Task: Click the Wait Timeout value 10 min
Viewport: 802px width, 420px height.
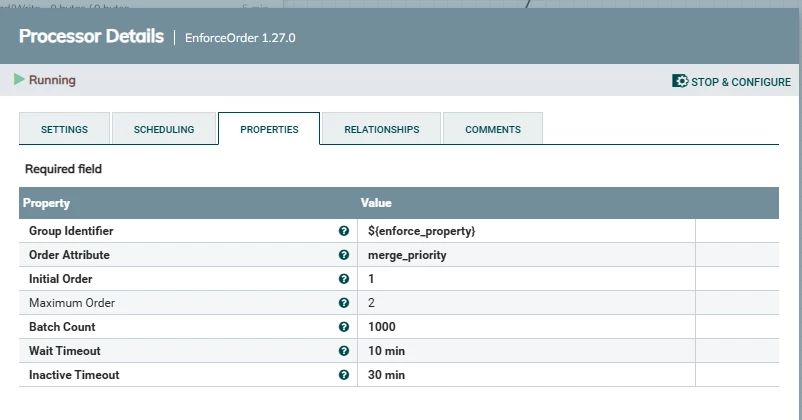Action: pos(386,351)
